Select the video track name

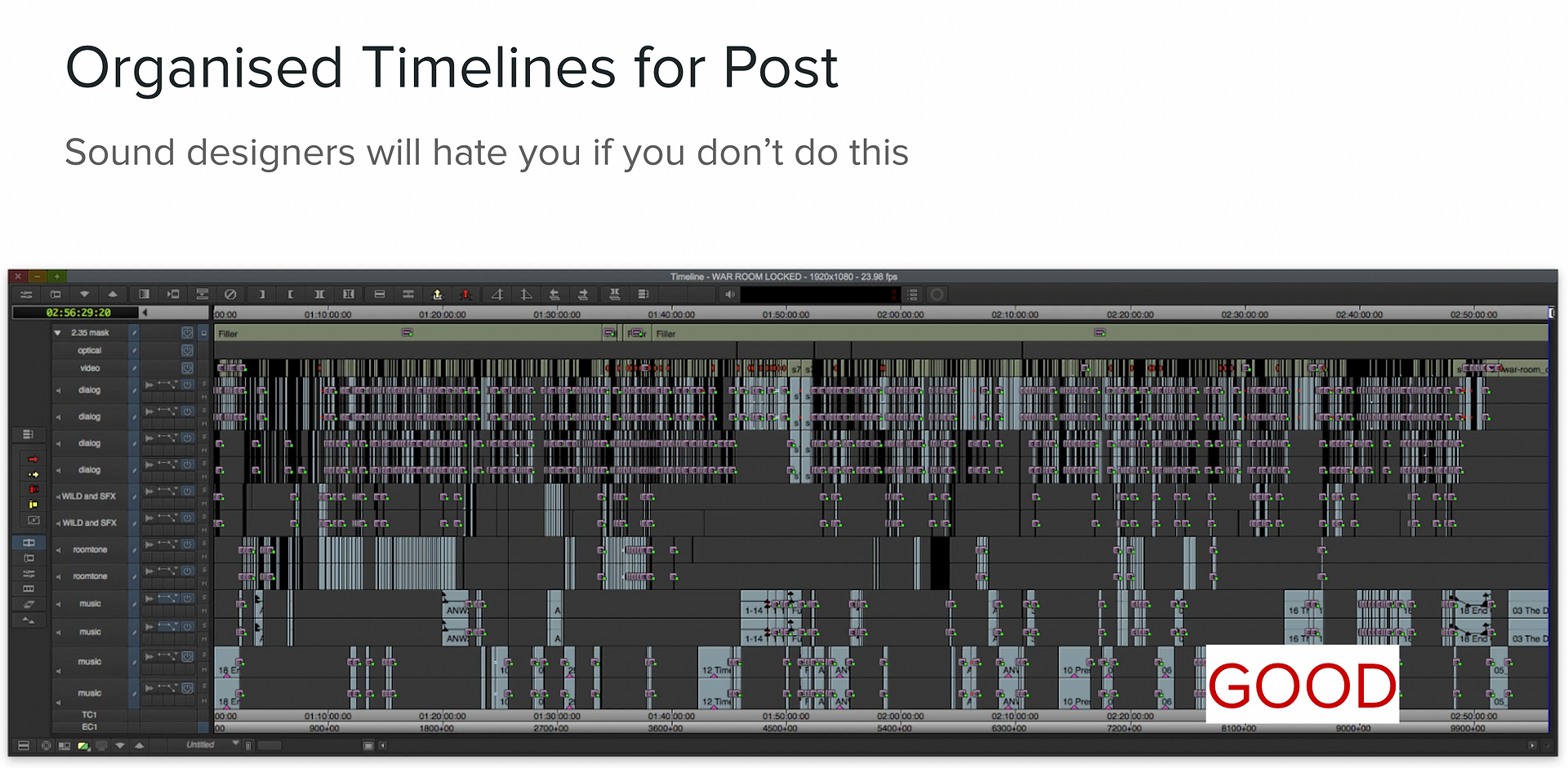click(90, 368)
